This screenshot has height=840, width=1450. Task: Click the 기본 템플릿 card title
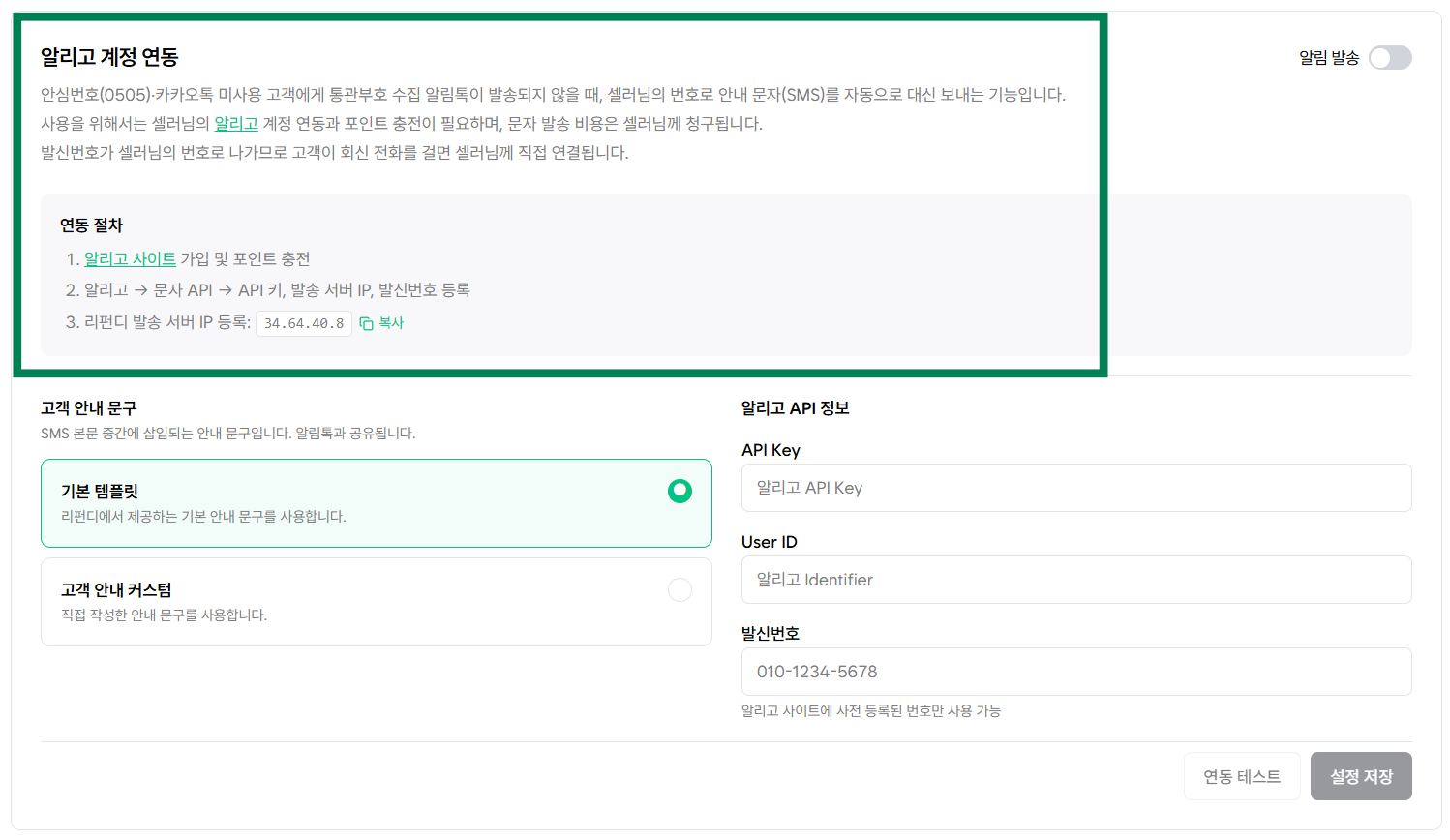coord(100,492)
